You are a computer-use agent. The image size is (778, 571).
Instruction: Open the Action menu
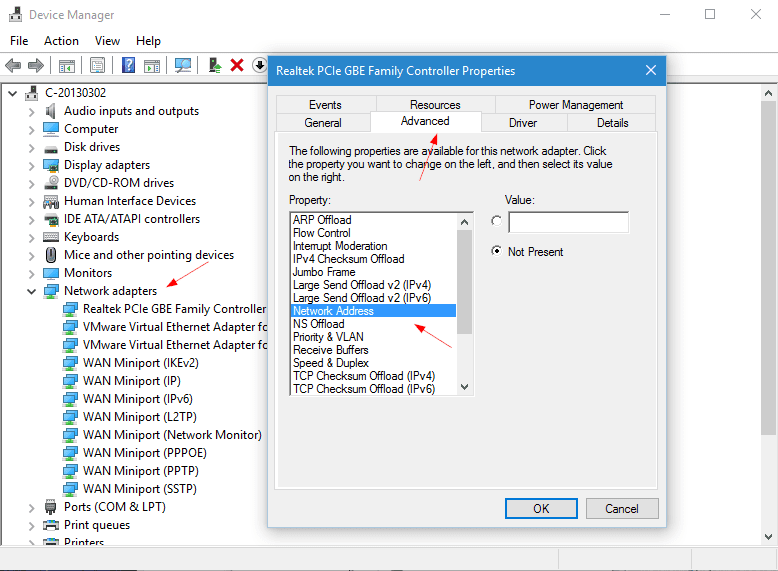pyautogui.click(x=61, y=41)
